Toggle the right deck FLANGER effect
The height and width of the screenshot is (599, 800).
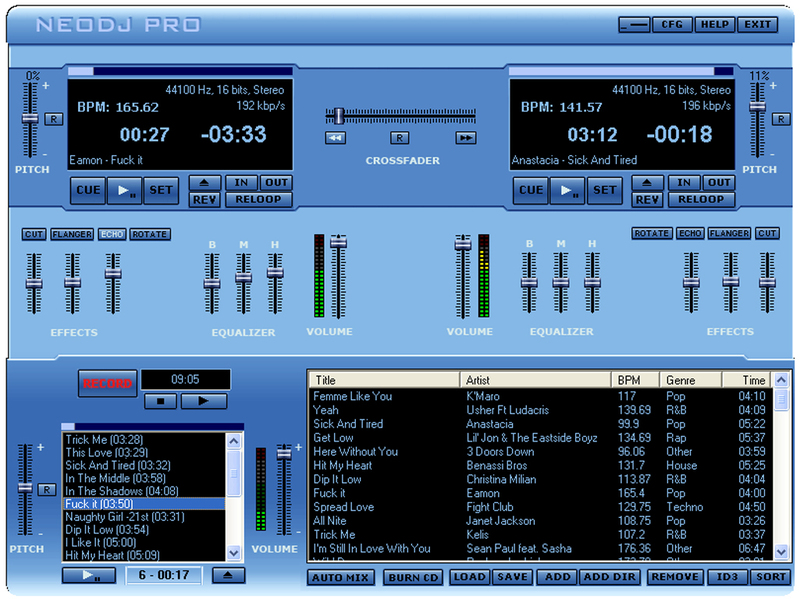click(729, 233)
